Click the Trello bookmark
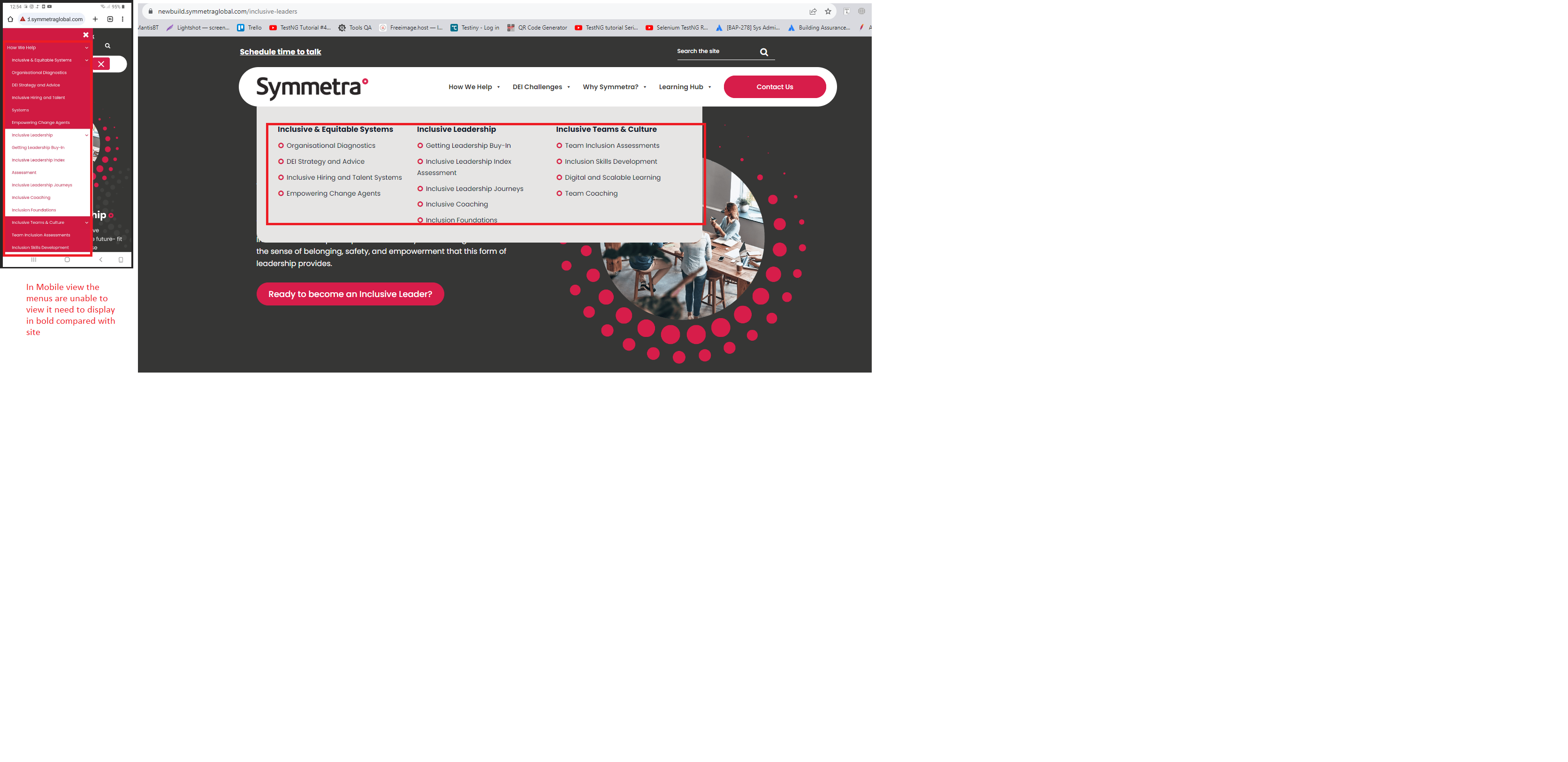 point(250,27)
